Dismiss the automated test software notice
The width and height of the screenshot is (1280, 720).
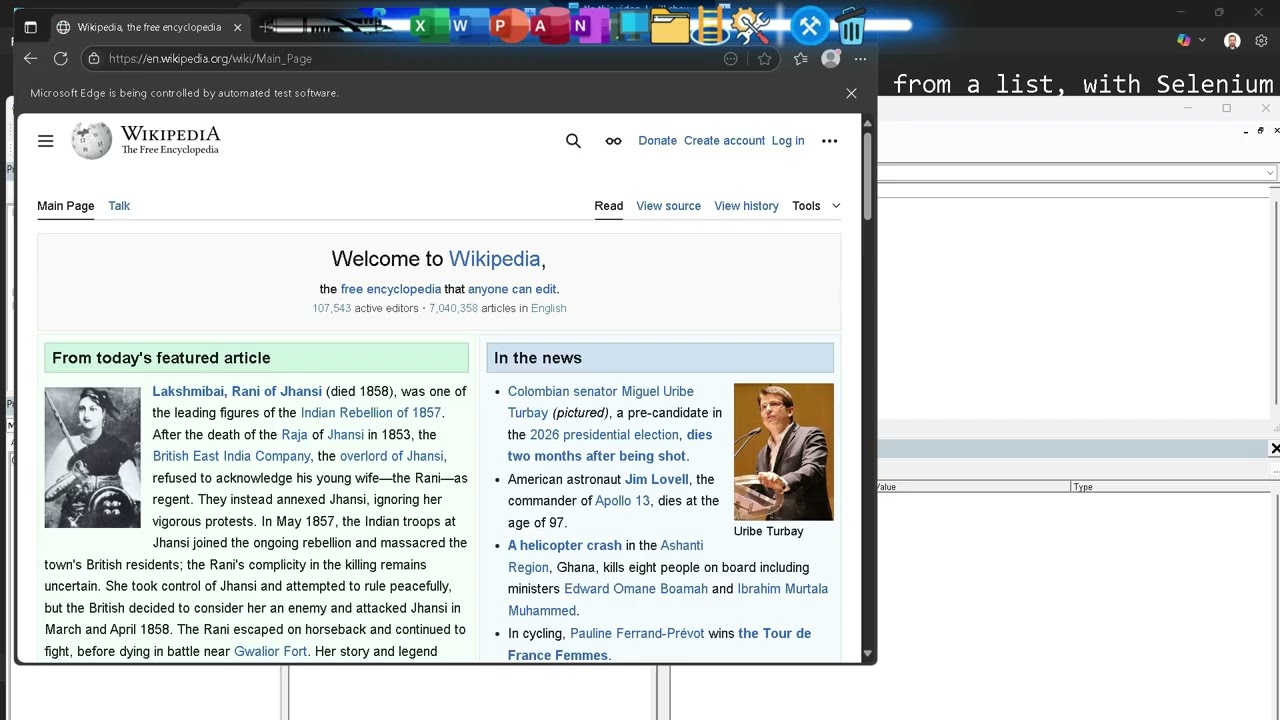click(851, 93)
